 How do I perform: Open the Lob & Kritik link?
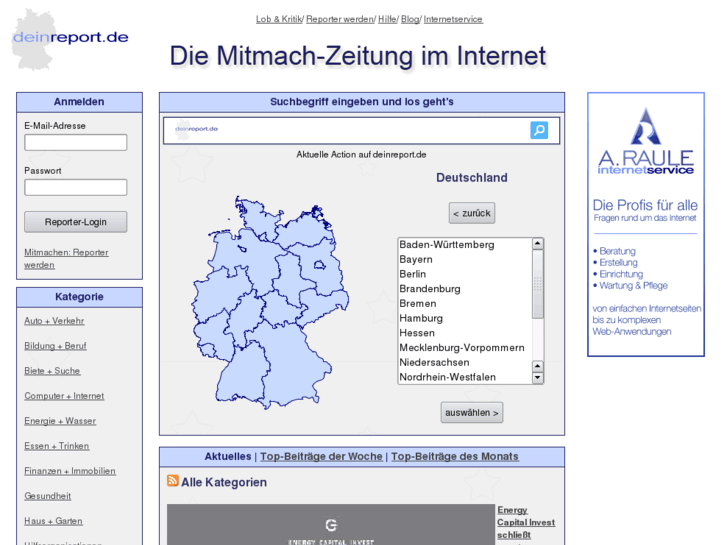click(x=279, y=19)
